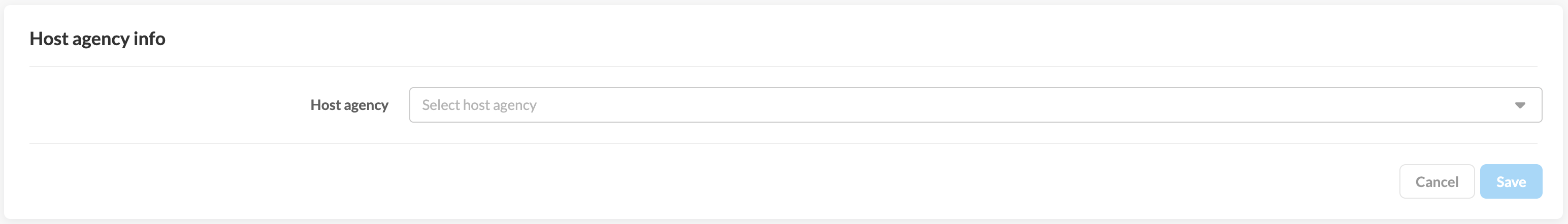Select the bold Host agency label text
This screenshot has width=1568, height=224.
(x=349, y=105)
